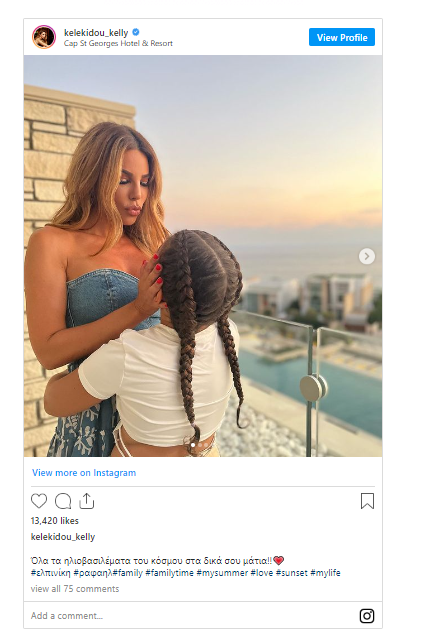
Task: Open the #familytime hashtag
Action: click(x=169, y=573)
